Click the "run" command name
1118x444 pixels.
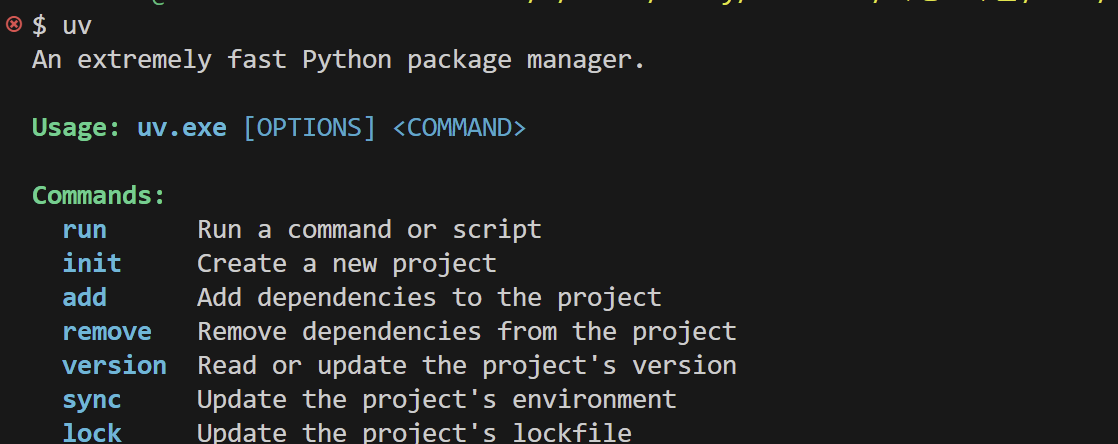click(x=84, y=229)
